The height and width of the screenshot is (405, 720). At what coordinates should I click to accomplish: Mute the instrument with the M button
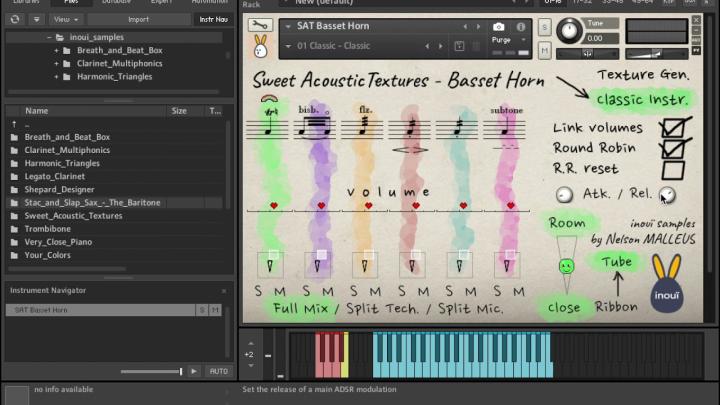[x=545, y=51]
